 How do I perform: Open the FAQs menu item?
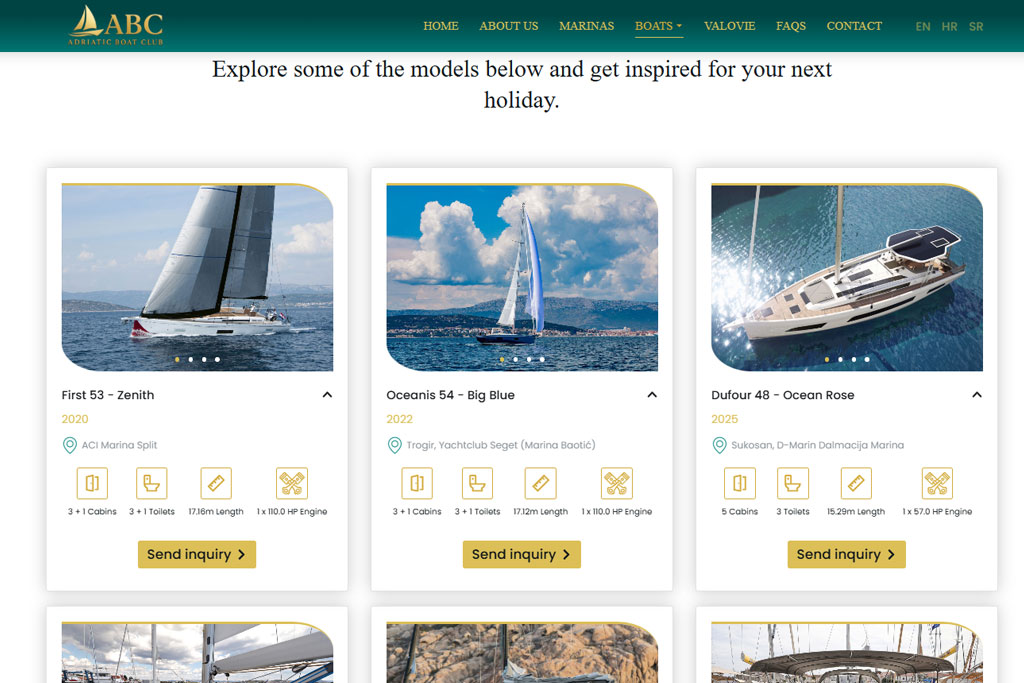[x=790, y=26]
